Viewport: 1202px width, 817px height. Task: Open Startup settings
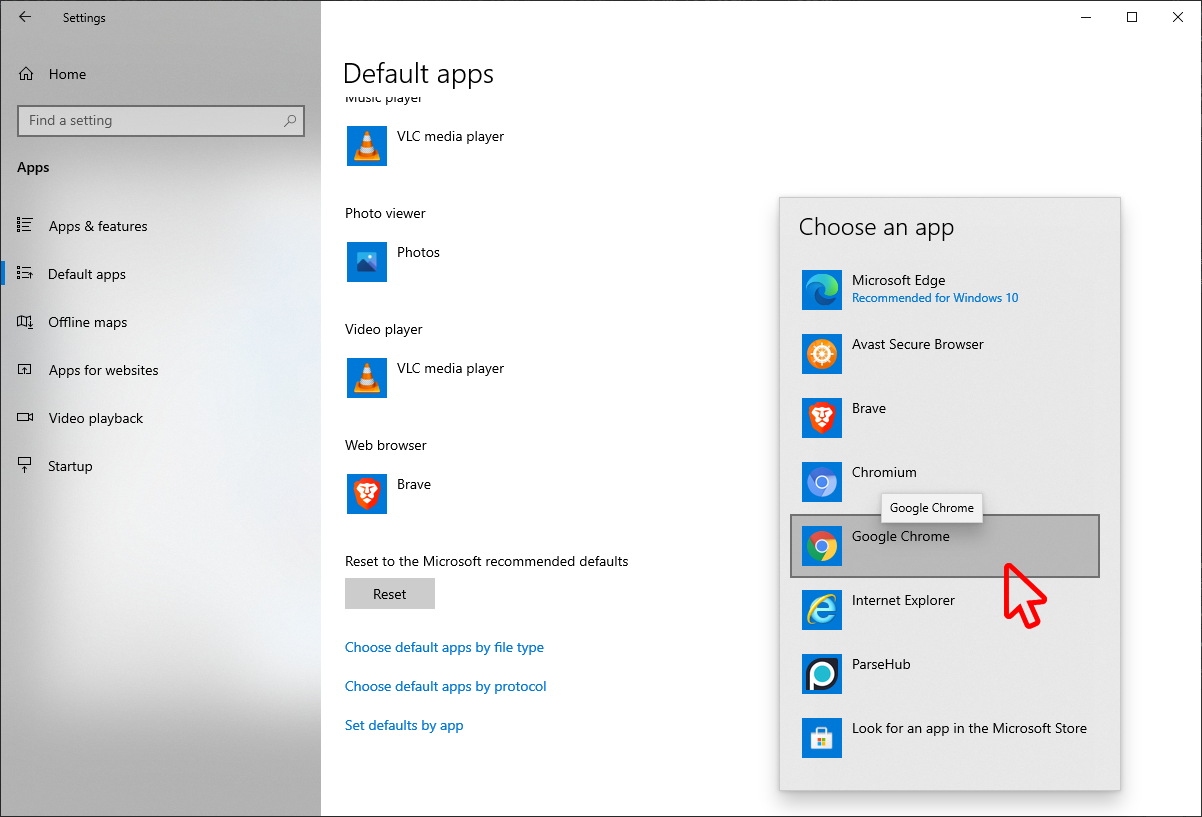tap(160, 466)
